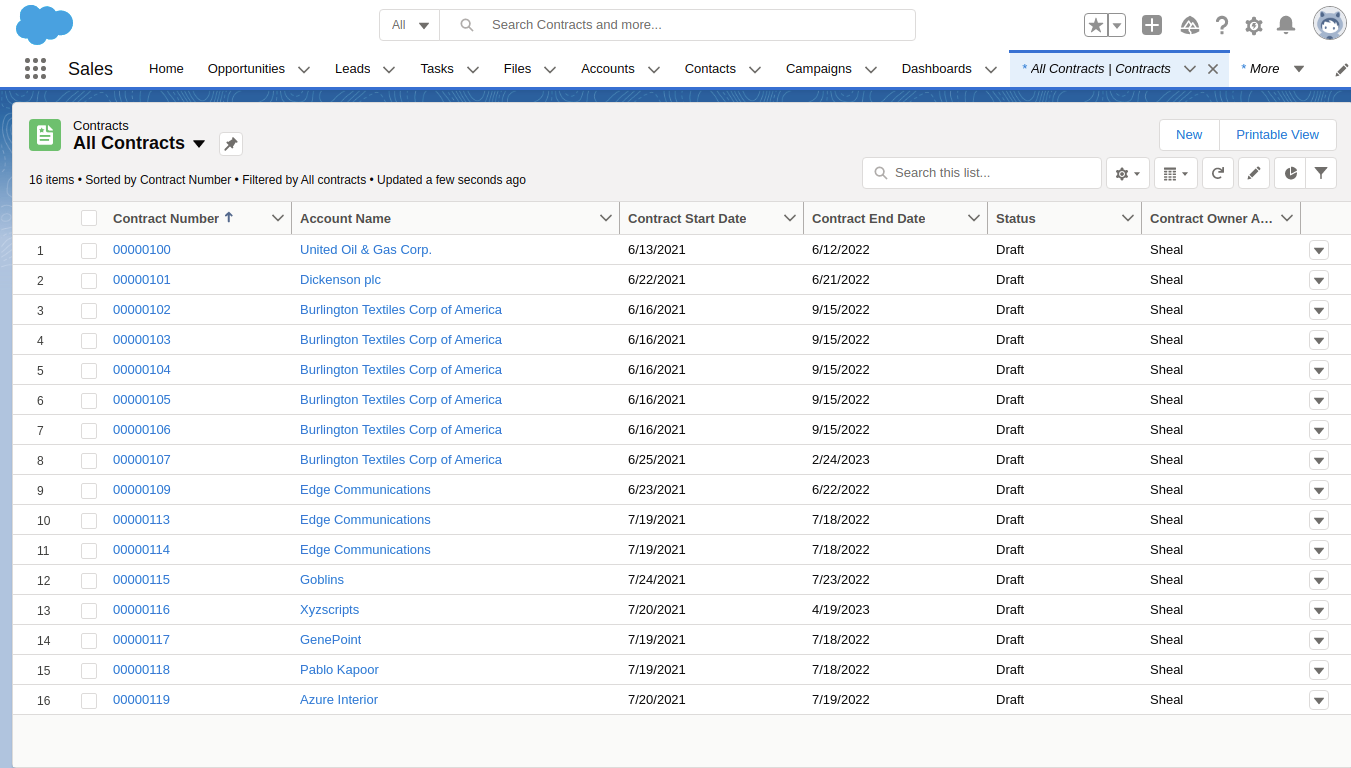Switch to the Dashboards tab
The height and width of the screenshot is (768, 1351).
coord(937,69)
